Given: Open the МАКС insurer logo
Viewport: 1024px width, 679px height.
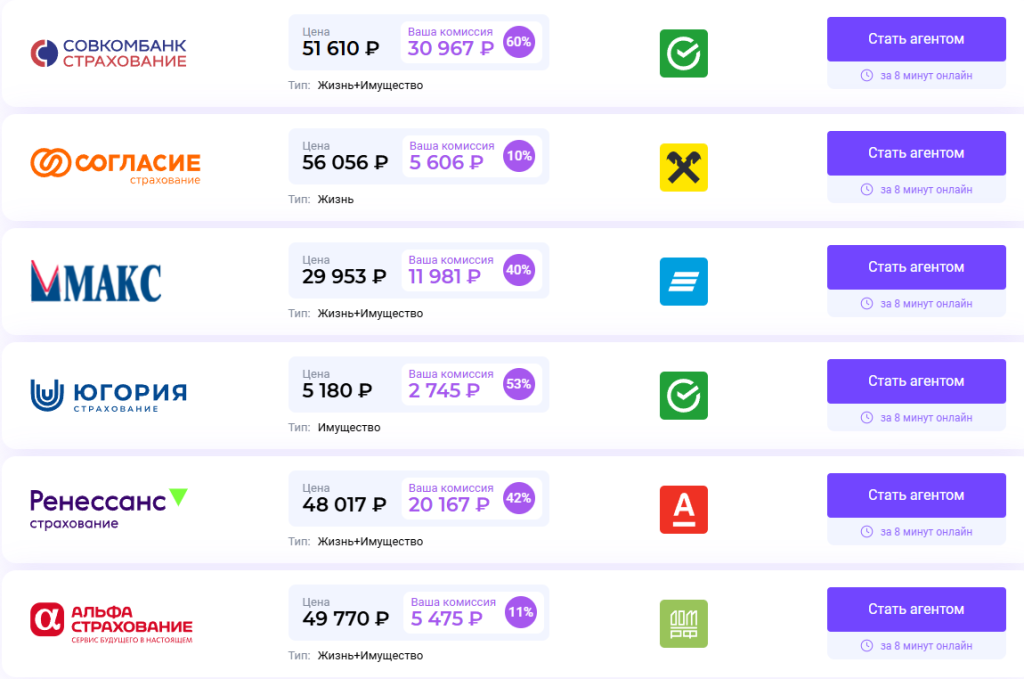Looking at the screenshot, I should click(96, 281).
